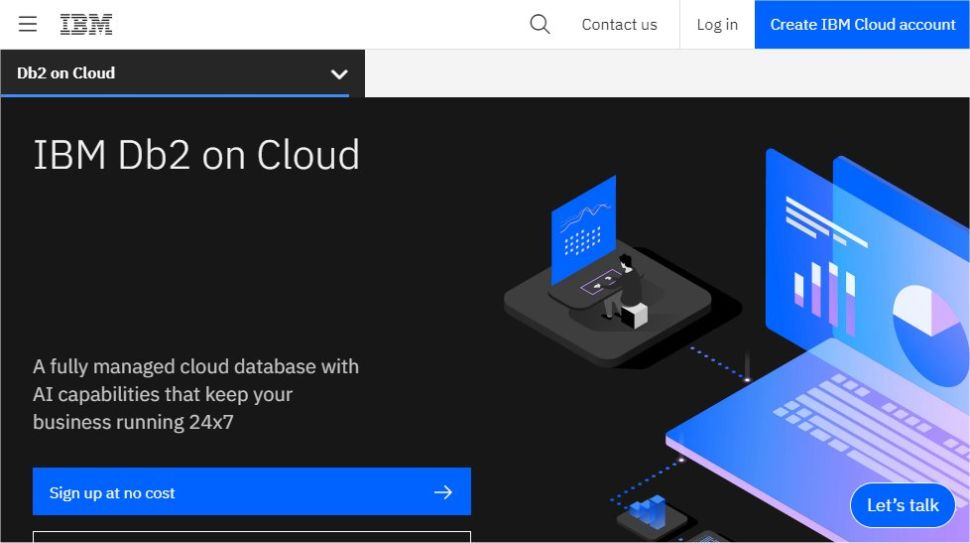Click the Sign up at no cost button
The height and width of the screenshot is (543, 970).
(252, 492)
